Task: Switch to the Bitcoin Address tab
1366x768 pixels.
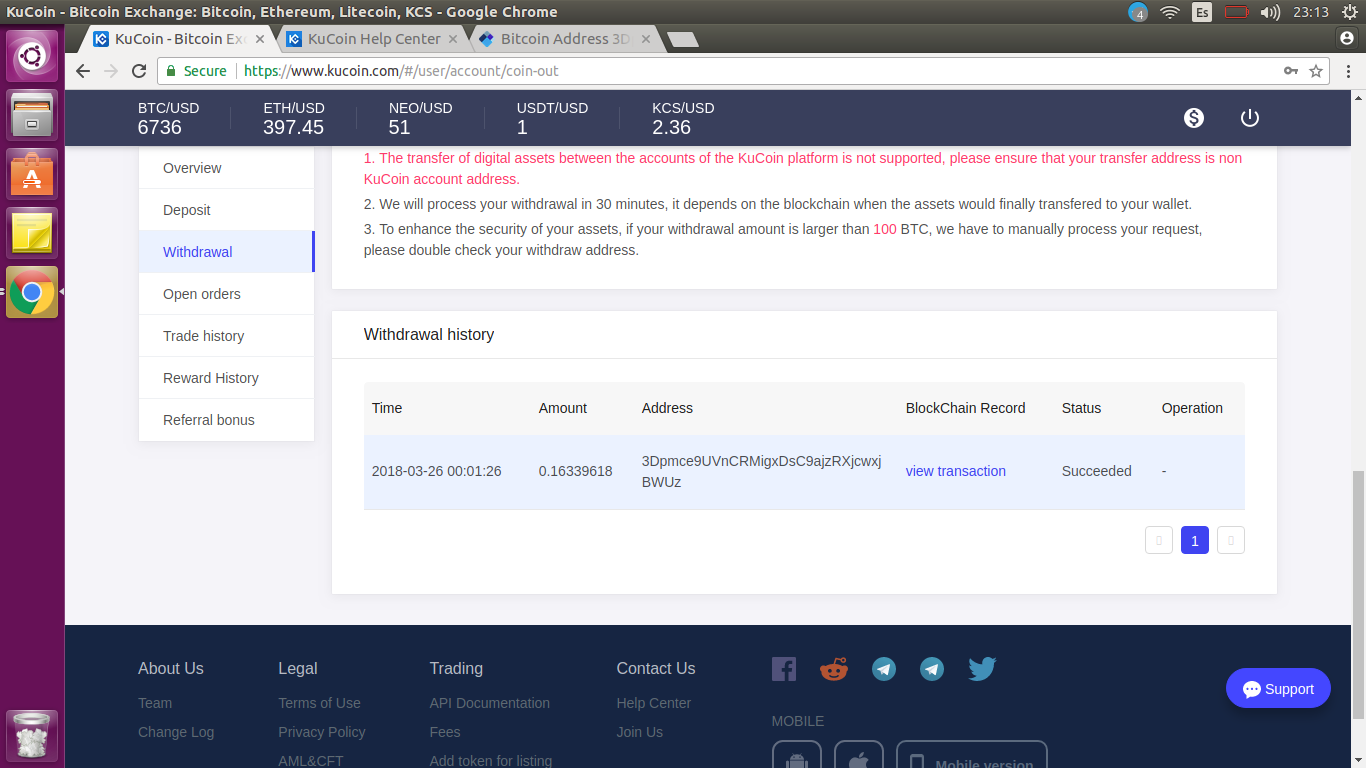Action: pyautogui.click(x=558, y=39)
